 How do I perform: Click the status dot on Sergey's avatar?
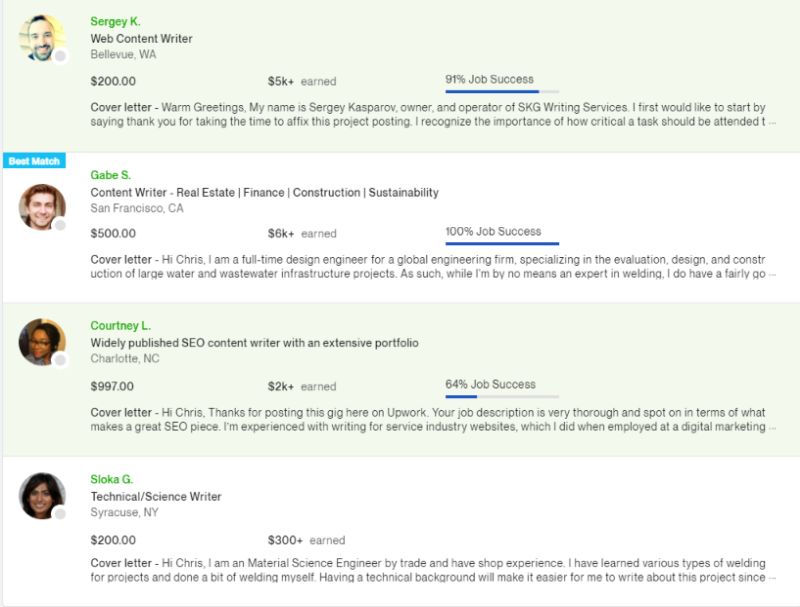[x=60, y=57]
